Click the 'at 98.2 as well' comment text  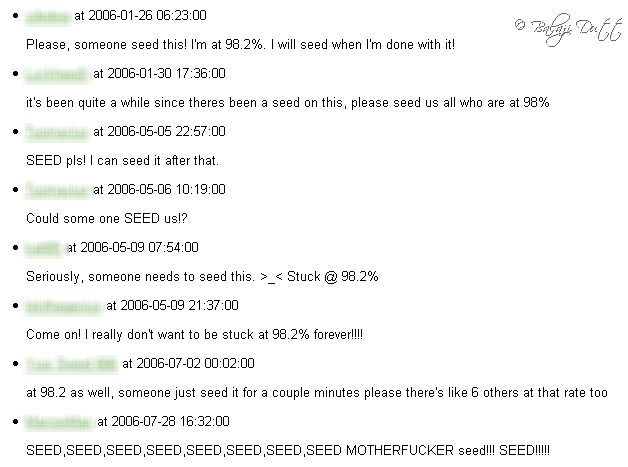317,393
